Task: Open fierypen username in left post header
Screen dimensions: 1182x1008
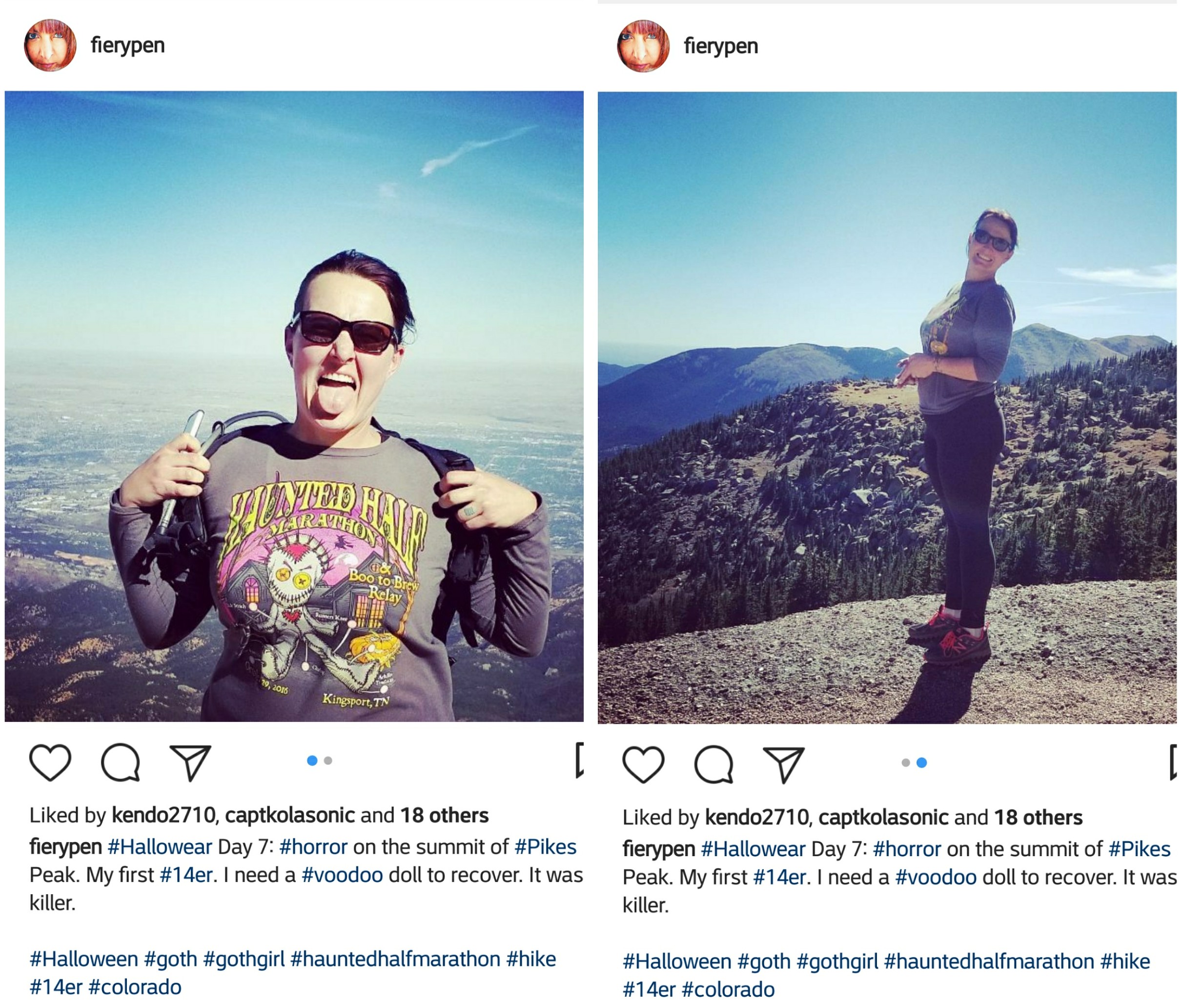Action: tap(127, 45)
